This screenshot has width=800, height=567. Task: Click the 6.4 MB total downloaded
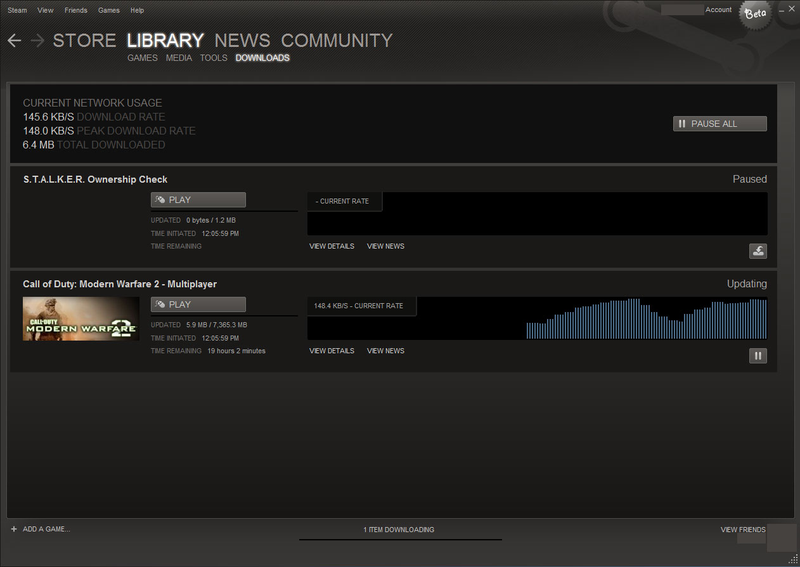tap(38, 145)
